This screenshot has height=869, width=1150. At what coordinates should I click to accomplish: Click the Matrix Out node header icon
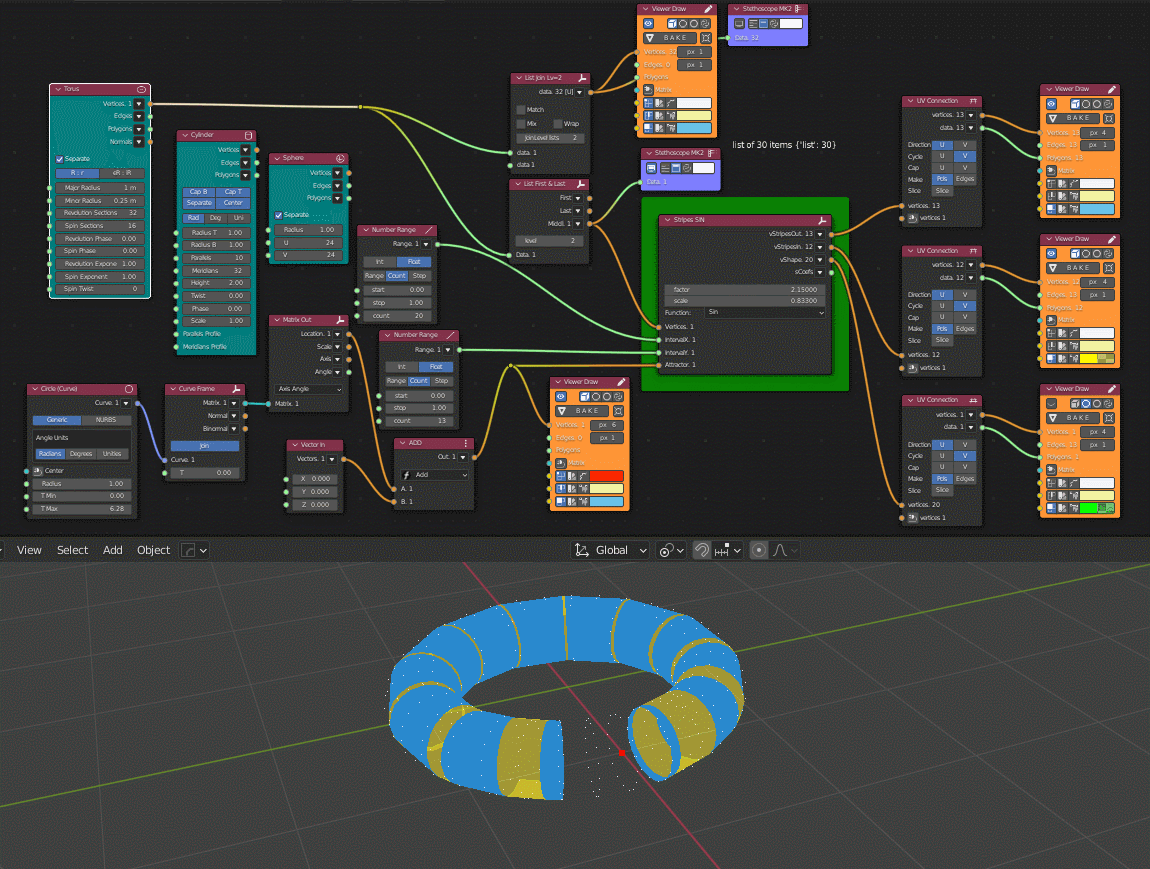click(x=340, y=320)
